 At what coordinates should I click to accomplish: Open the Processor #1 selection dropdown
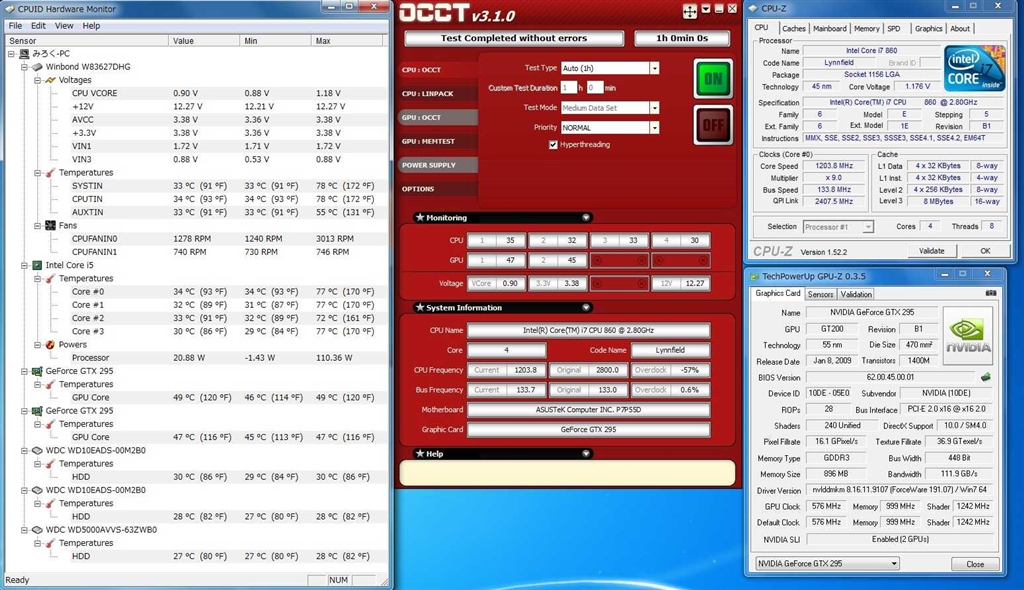tap(868, 227)
